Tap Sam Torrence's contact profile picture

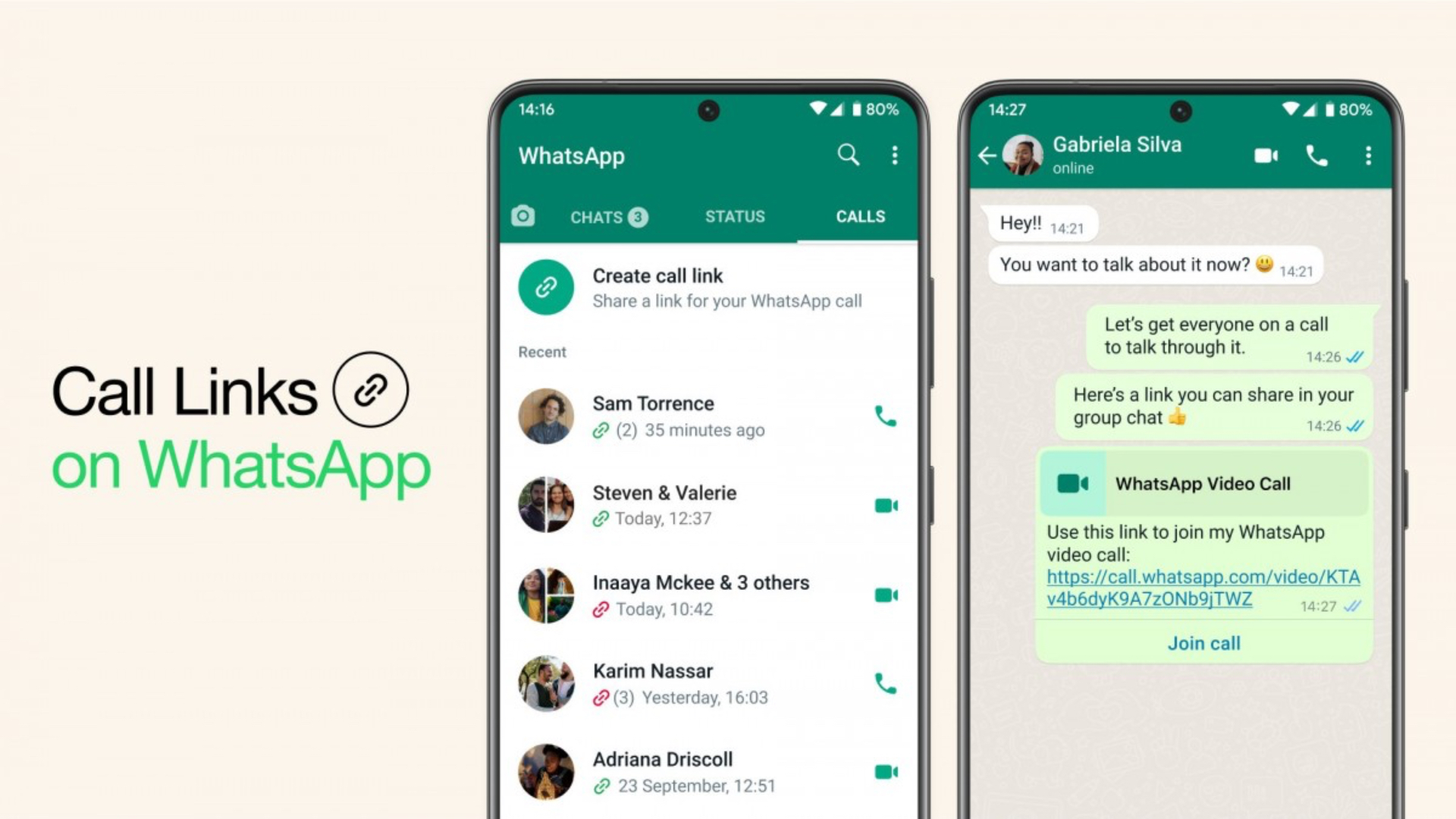pyautogui.click(x=546, y=416)
